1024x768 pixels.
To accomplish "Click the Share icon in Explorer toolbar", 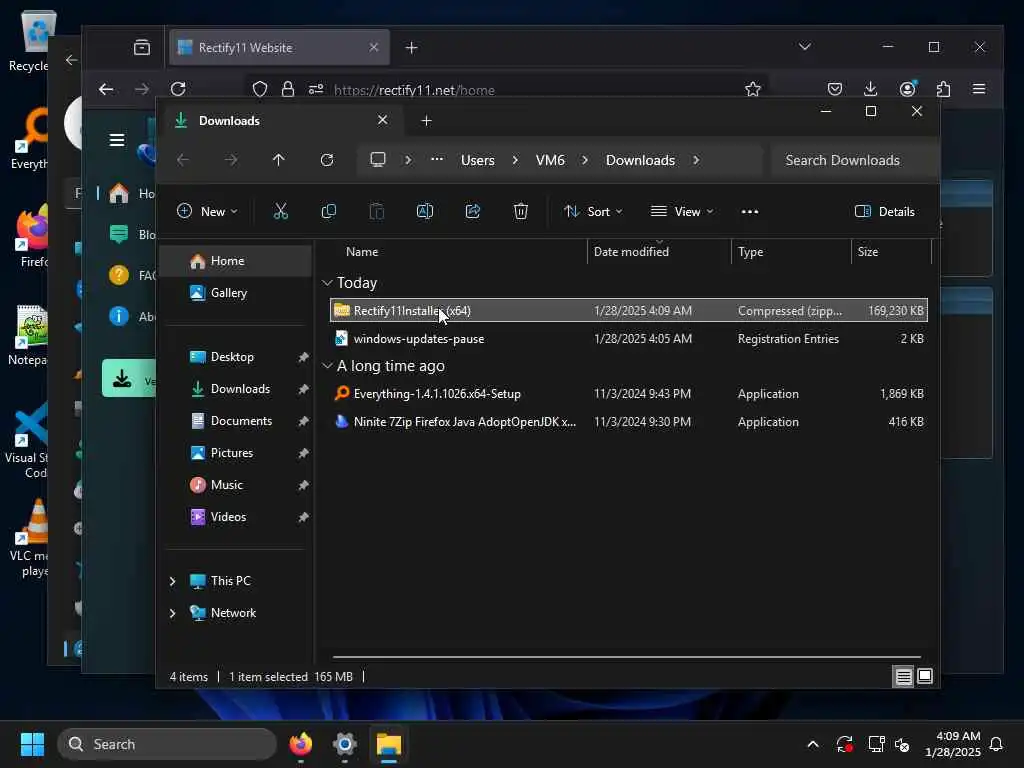I will [473, 211].
